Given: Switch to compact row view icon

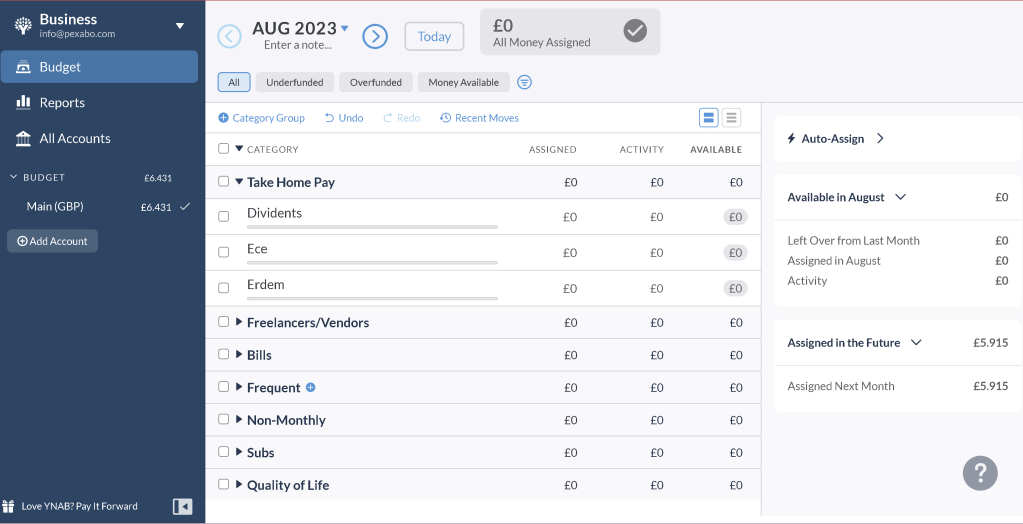Looking at the screenshot, I should click(x=731, y=118).
